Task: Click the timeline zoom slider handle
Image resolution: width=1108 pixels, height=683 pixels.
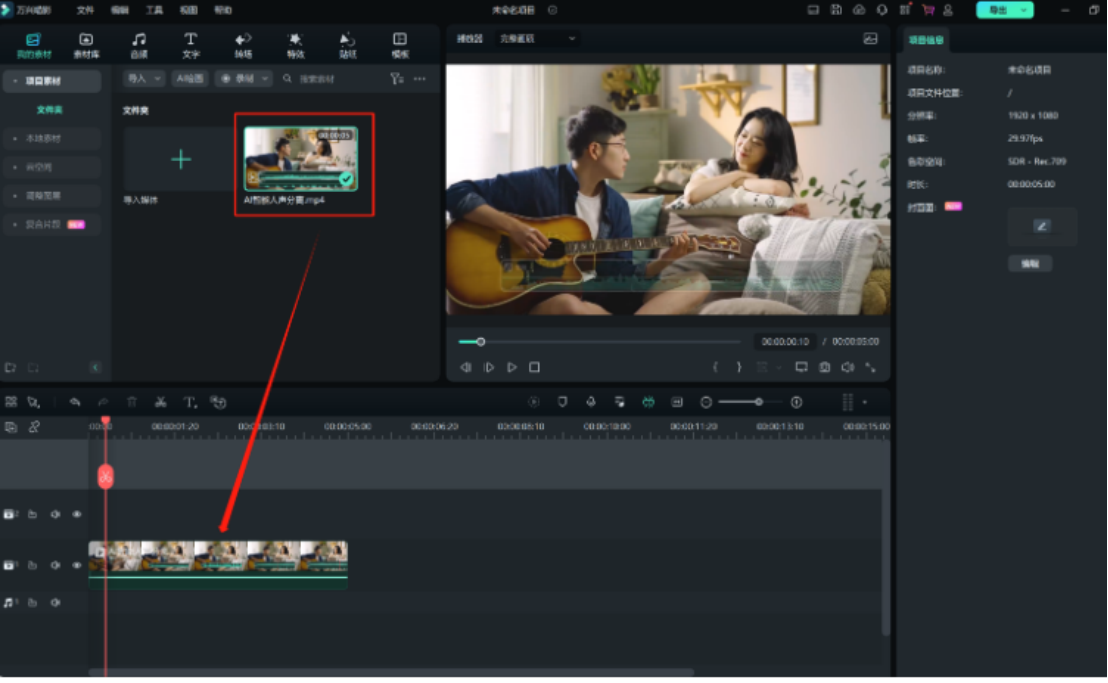Action: 759,402
